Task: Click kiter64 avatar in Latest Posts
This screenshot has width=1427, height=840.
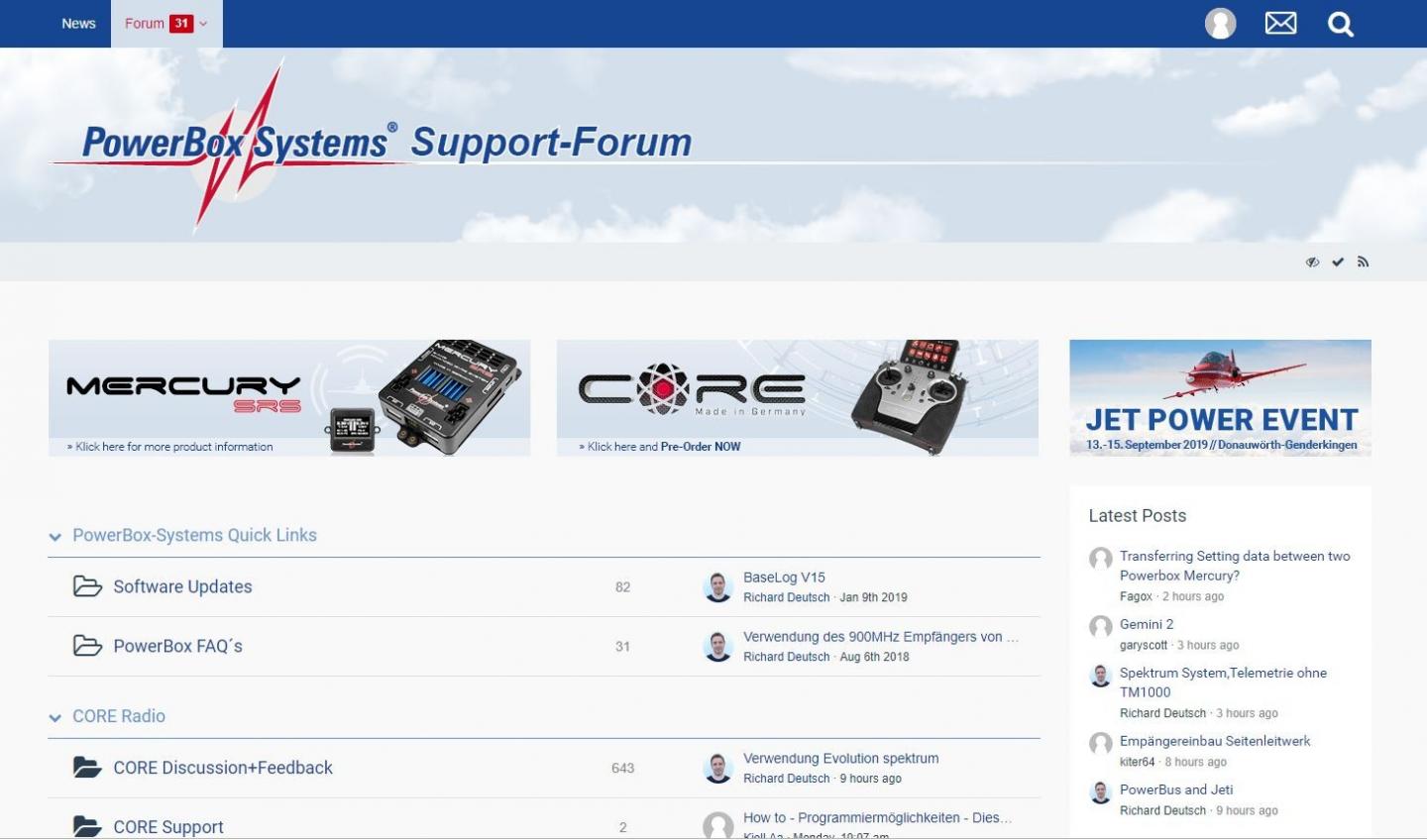Action: (1100, 743)
